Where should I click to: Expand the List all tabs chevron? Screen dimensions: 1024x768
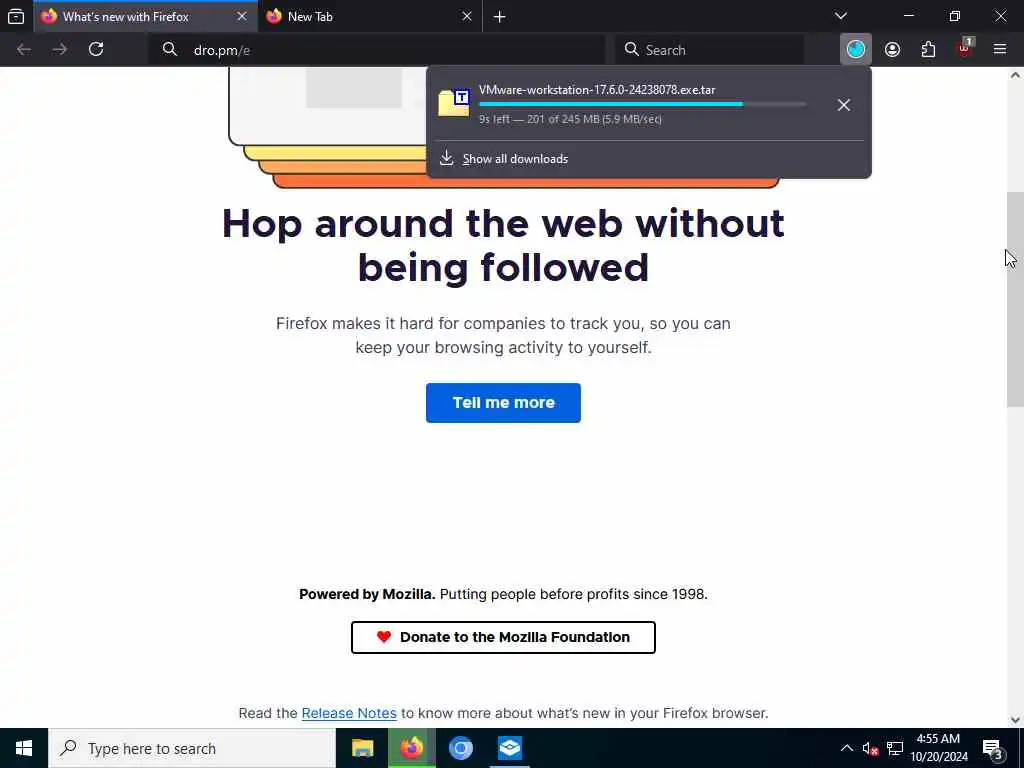click(x=840, y=16)
